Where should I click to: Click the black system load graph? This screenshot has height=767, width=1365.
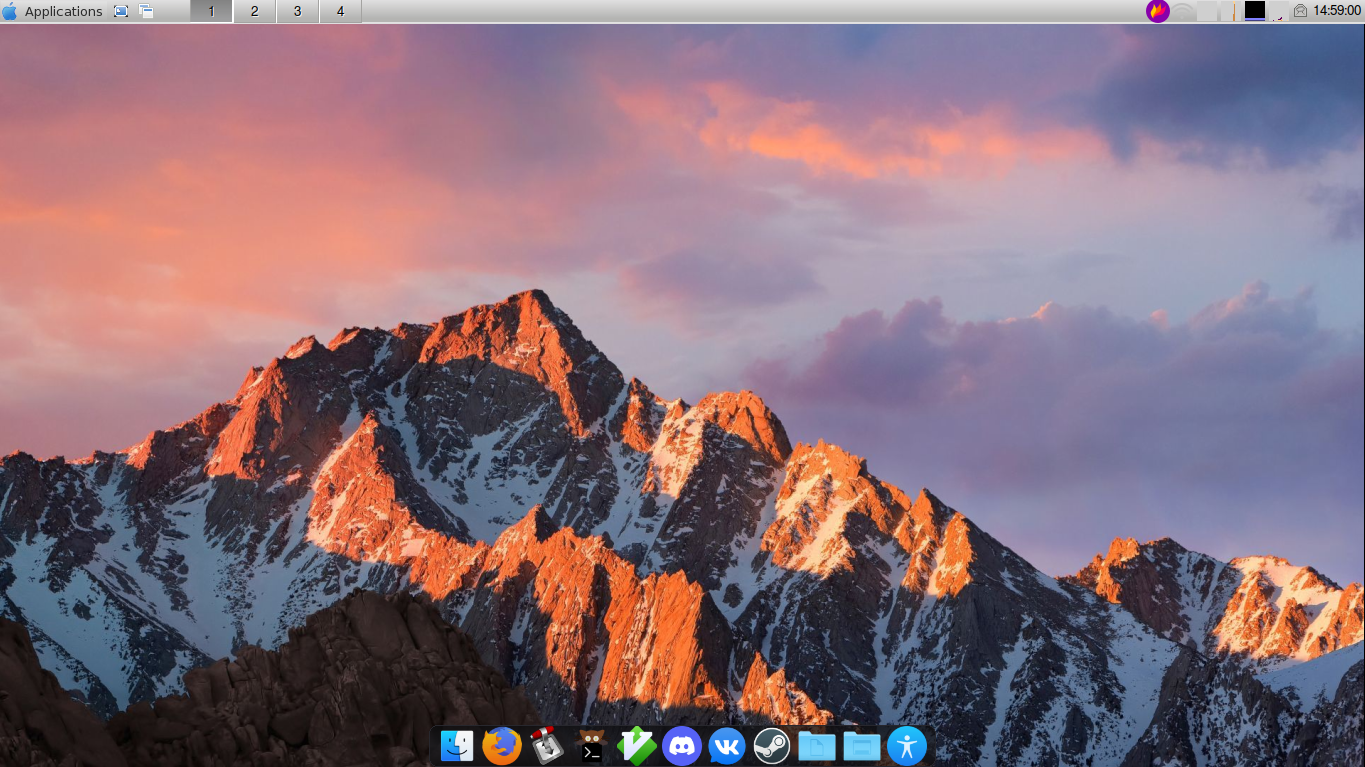click(1254, 11)
